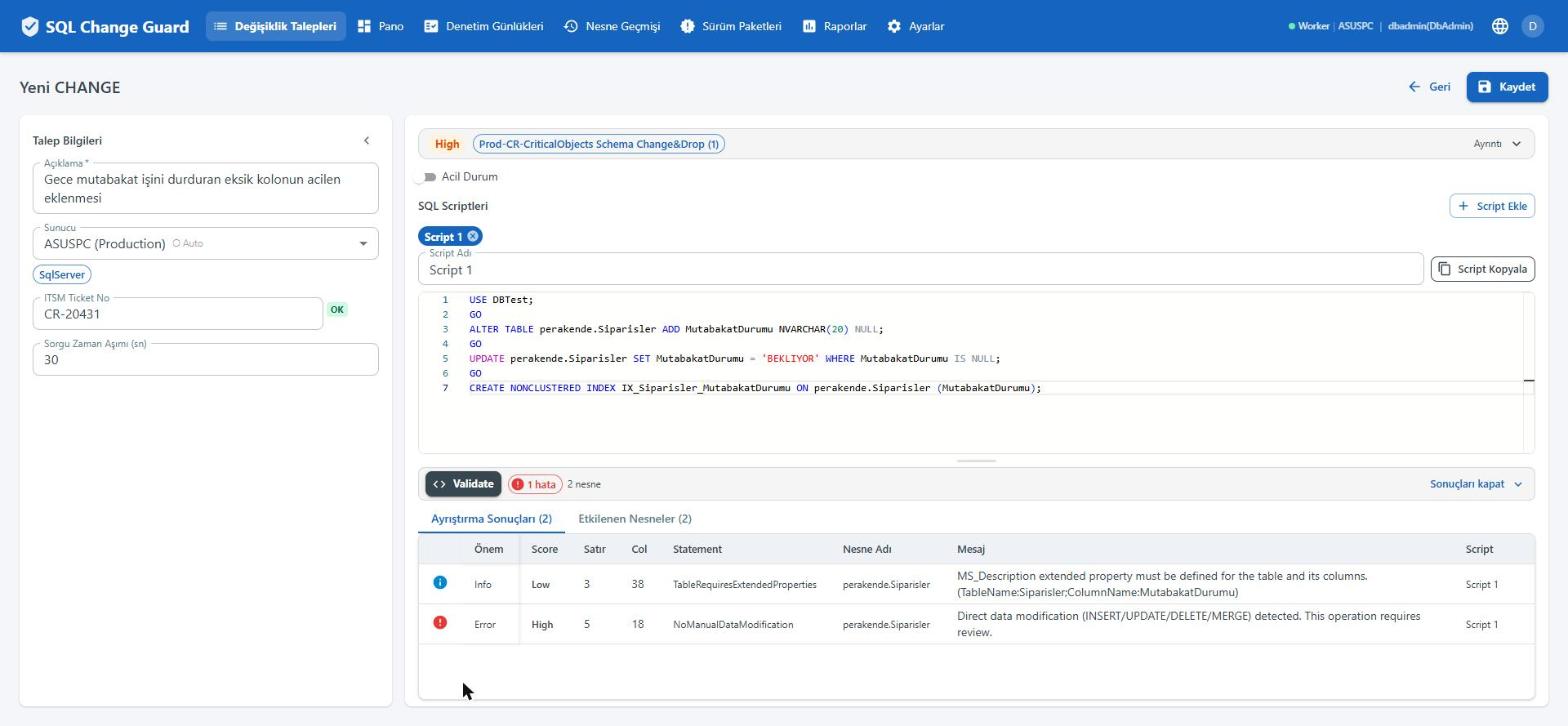Open Nesne Geçmişi page
The height and width of the screenshot is (726, 1568).
coord(612,26)
